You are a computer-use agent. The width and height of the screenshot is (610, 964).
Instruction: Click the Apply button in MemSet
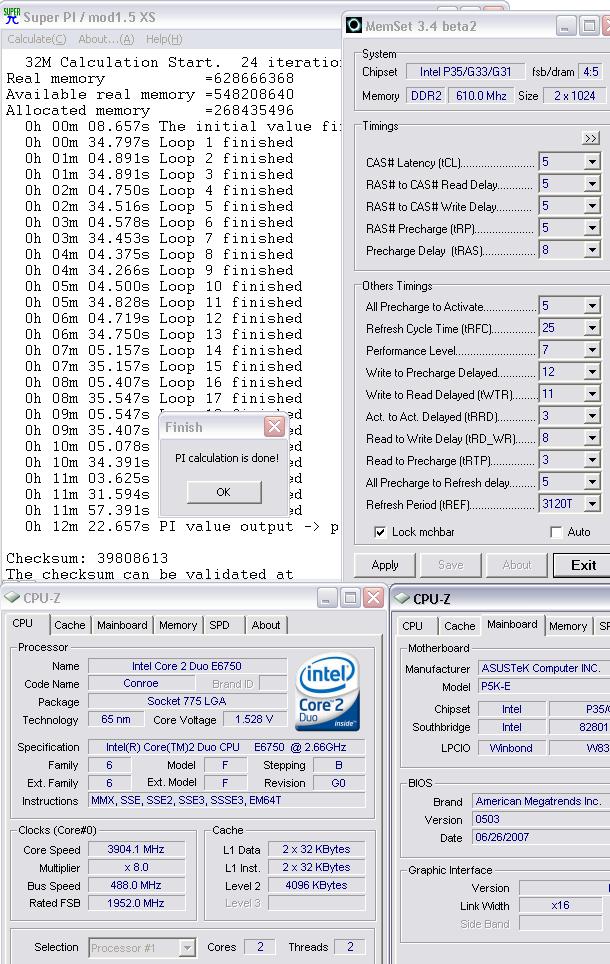[x=385, y=565]
